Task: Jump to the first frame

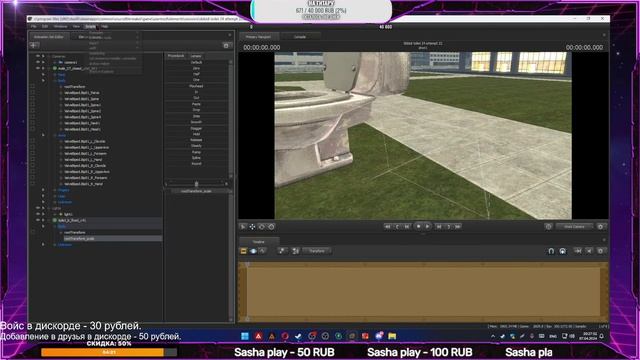Action: [387, 227]
